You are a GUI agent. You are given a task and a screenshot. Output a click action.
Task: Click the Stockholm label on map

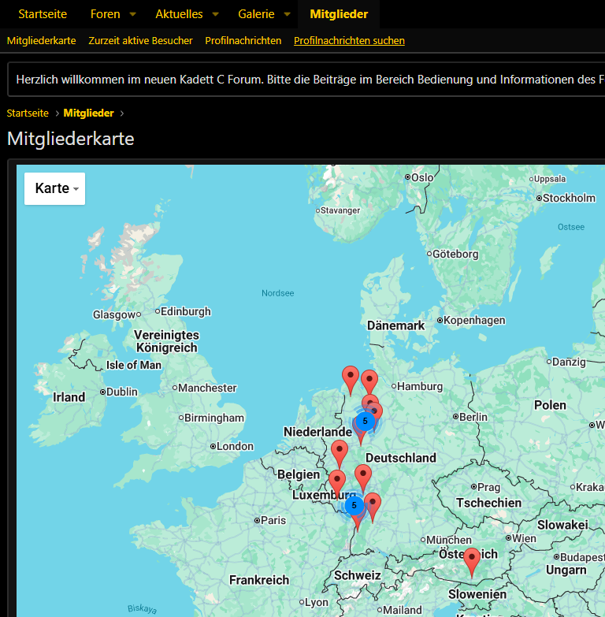569,198
